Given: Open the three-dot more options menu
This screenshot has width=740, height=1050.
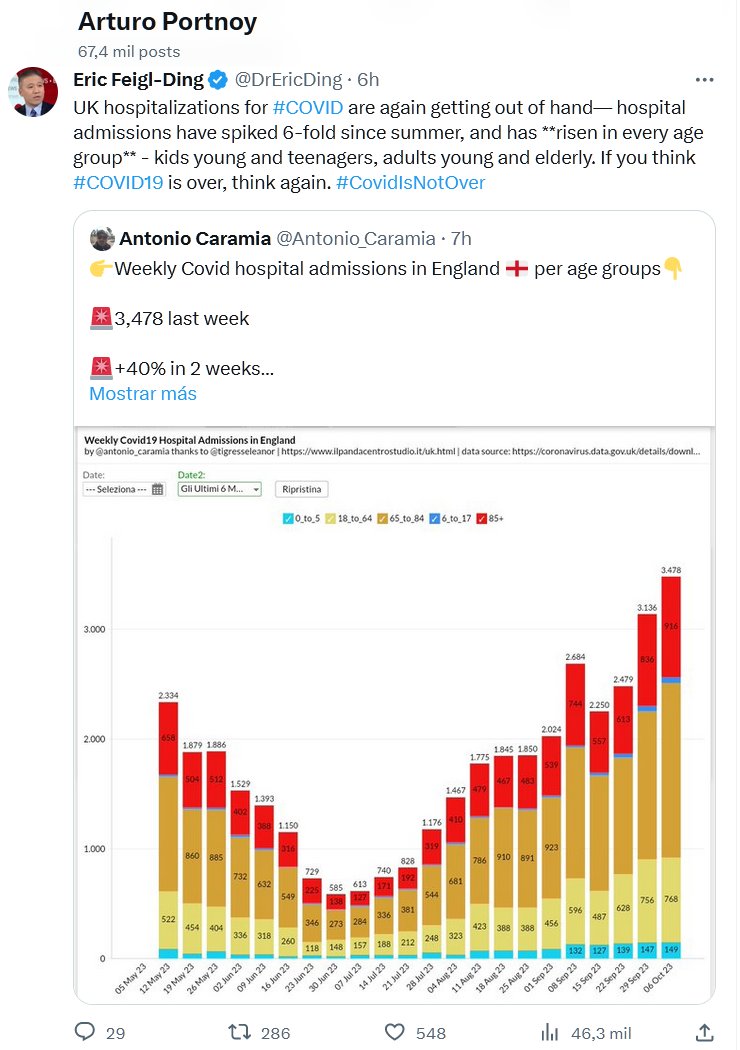Looking at the screenshot, I should [x=704, y=80].
